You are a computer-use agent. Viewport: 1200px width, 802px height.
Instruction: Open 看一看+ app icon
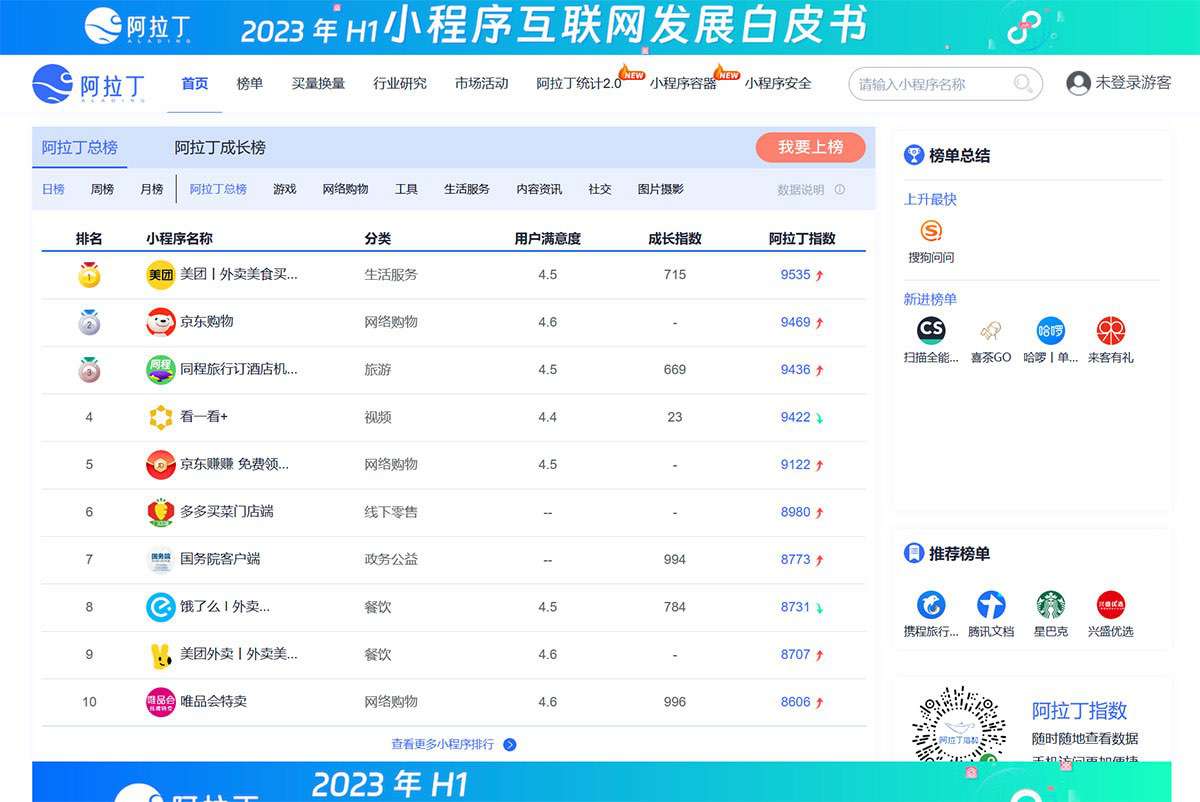(160, 417)
